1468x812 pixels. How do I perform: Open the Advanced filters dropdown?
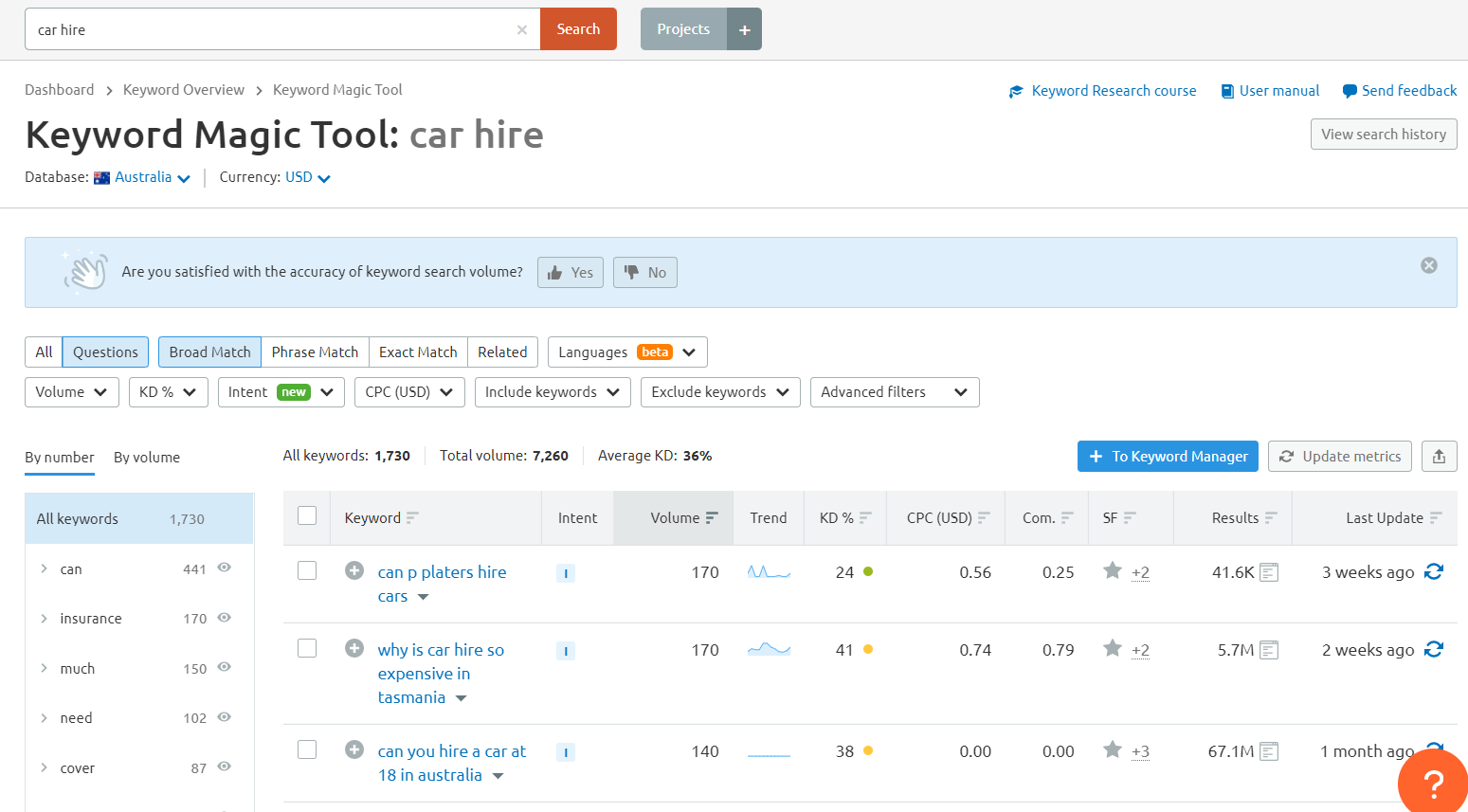click(x=895, y=392)
